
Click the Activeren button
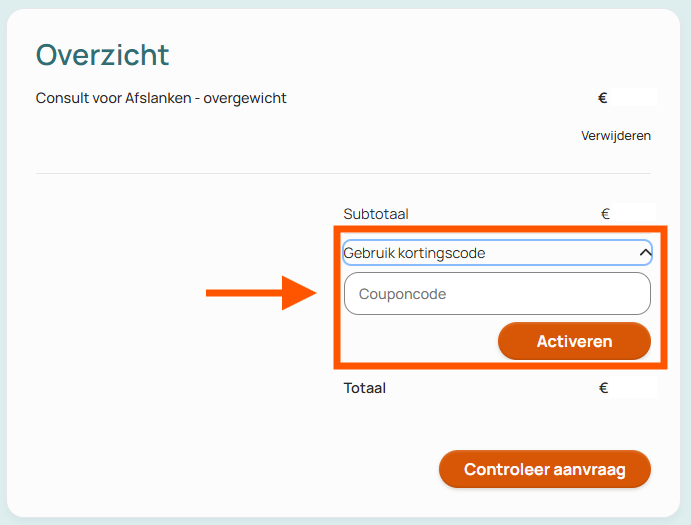[x=574, y=341]
